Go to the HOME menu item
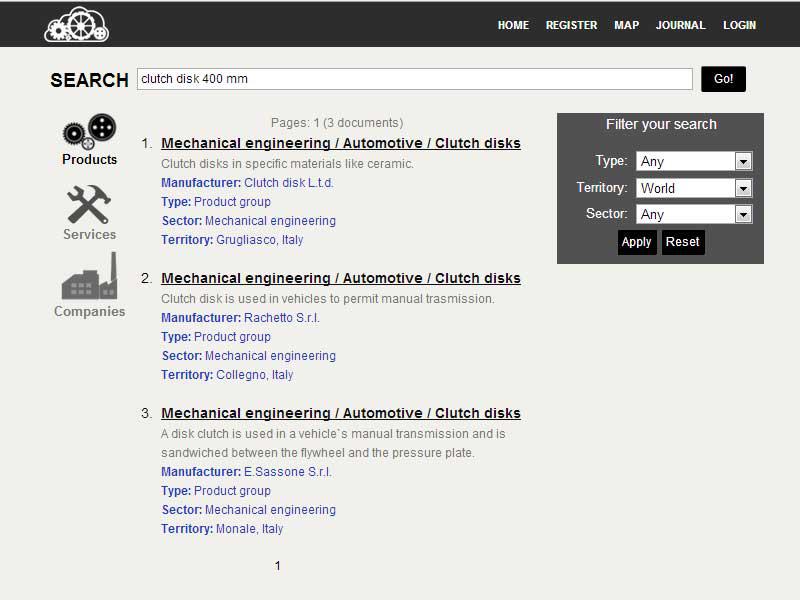Viewport: 800px width, 600px height. click(513, 25)
